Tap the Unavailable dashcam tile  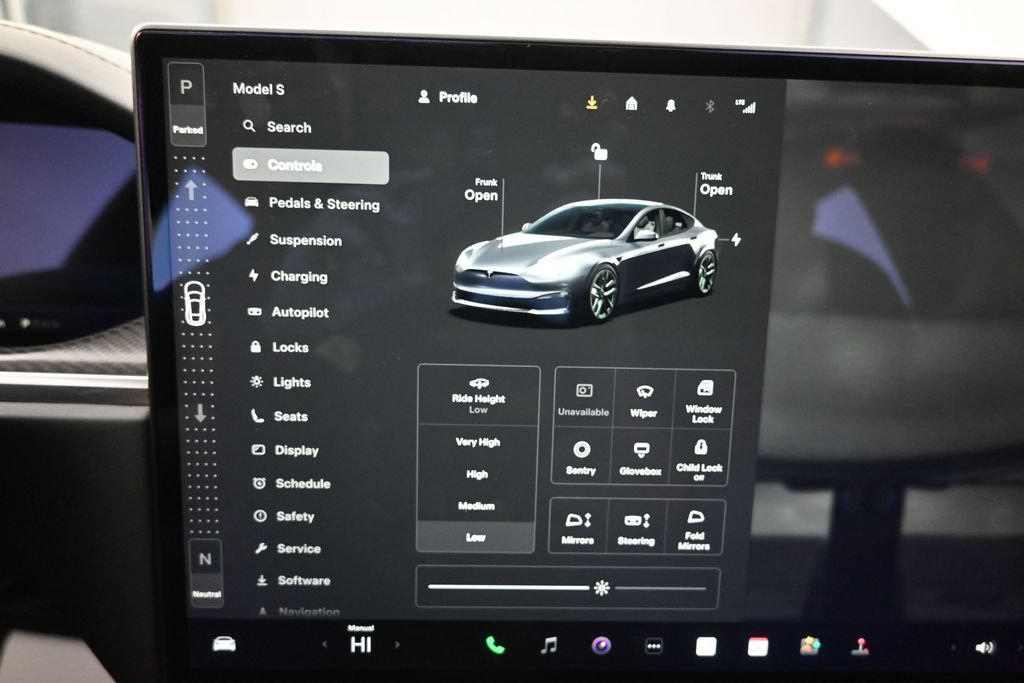point(584,400)
